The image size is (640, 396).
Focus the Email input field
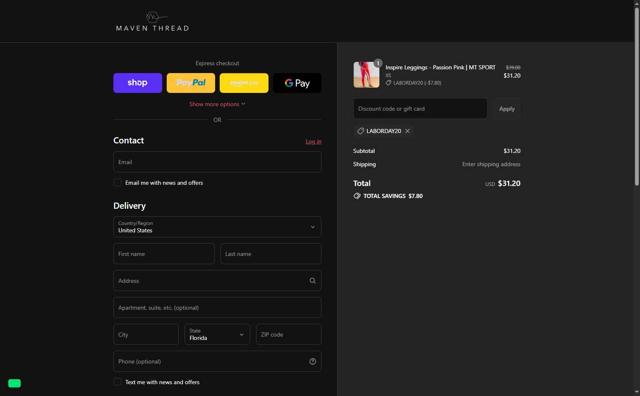217,162
